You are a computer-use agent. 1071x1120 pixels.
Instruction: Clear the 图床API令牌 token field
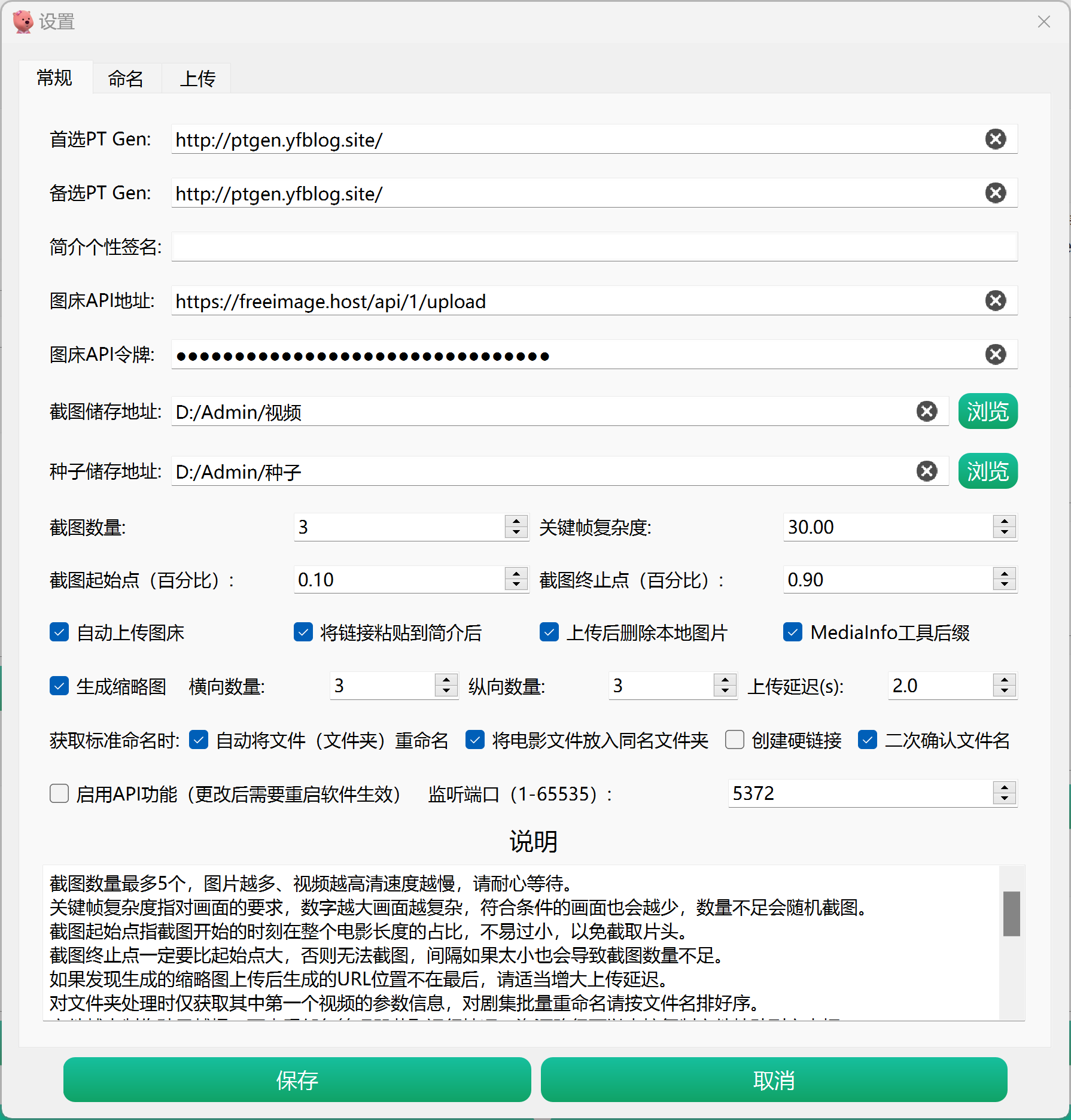point(995,355)
